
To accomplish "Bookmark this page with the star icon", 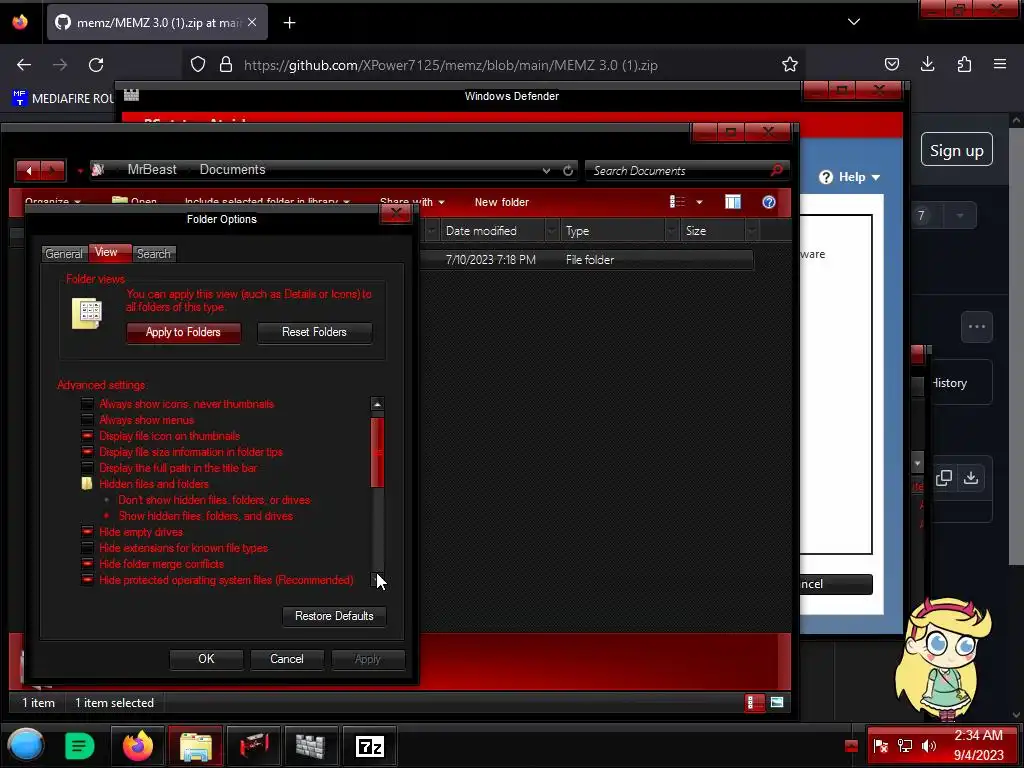I will (x=790, y=64).
